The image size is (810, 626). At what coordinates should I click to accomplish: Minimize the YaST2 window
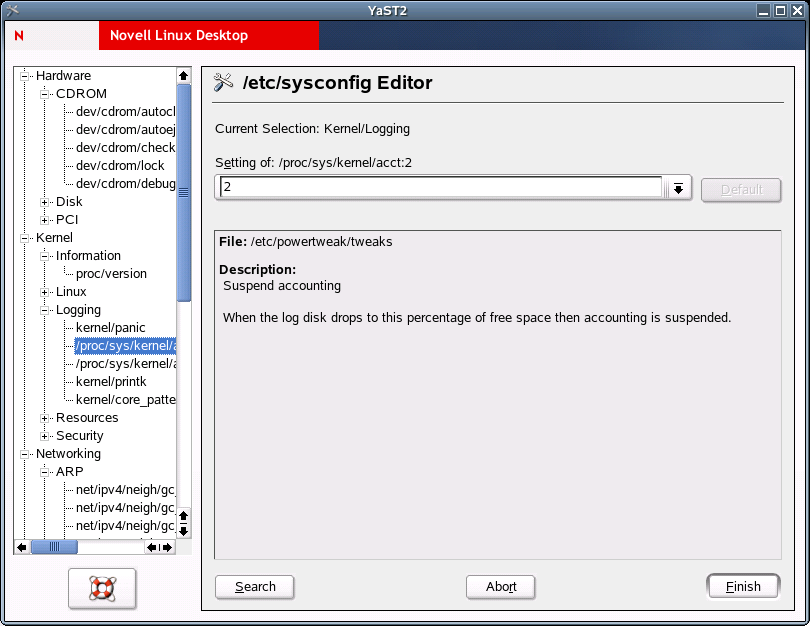point(764,10)
